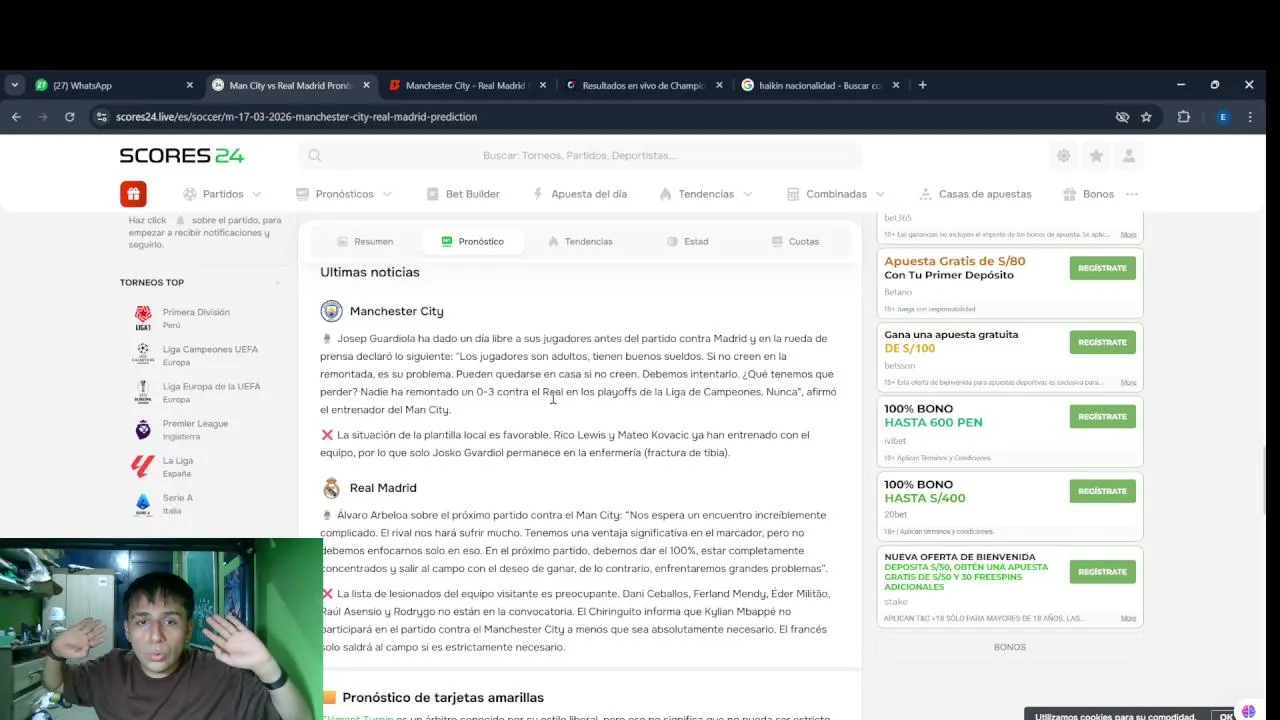The height and width of the screenshot is (720, 1280).
Task: Open new browser tab
Action: click(x=922, y=85)
